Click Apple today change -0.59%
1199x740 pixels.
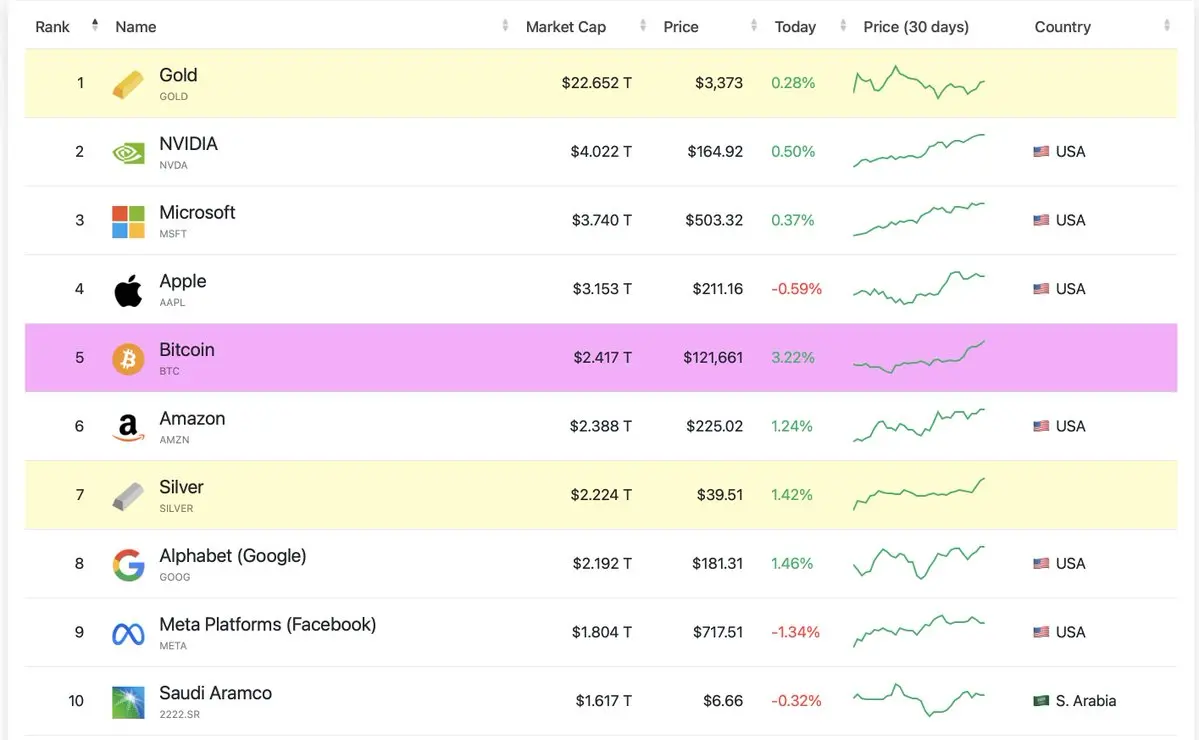(796, 289)
